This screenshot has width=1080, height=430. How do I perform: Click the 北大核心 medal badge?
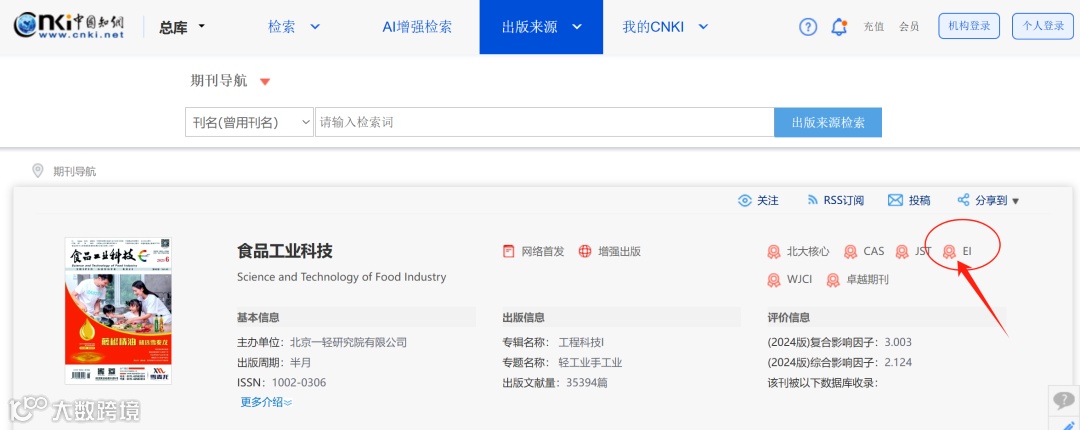(773, 252)
